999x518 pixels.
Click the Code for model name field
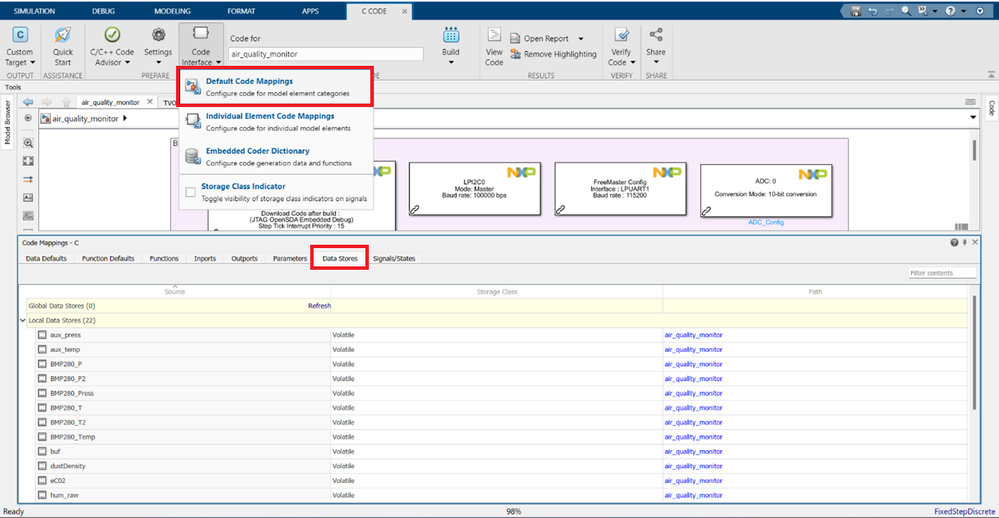coord(326,54)
